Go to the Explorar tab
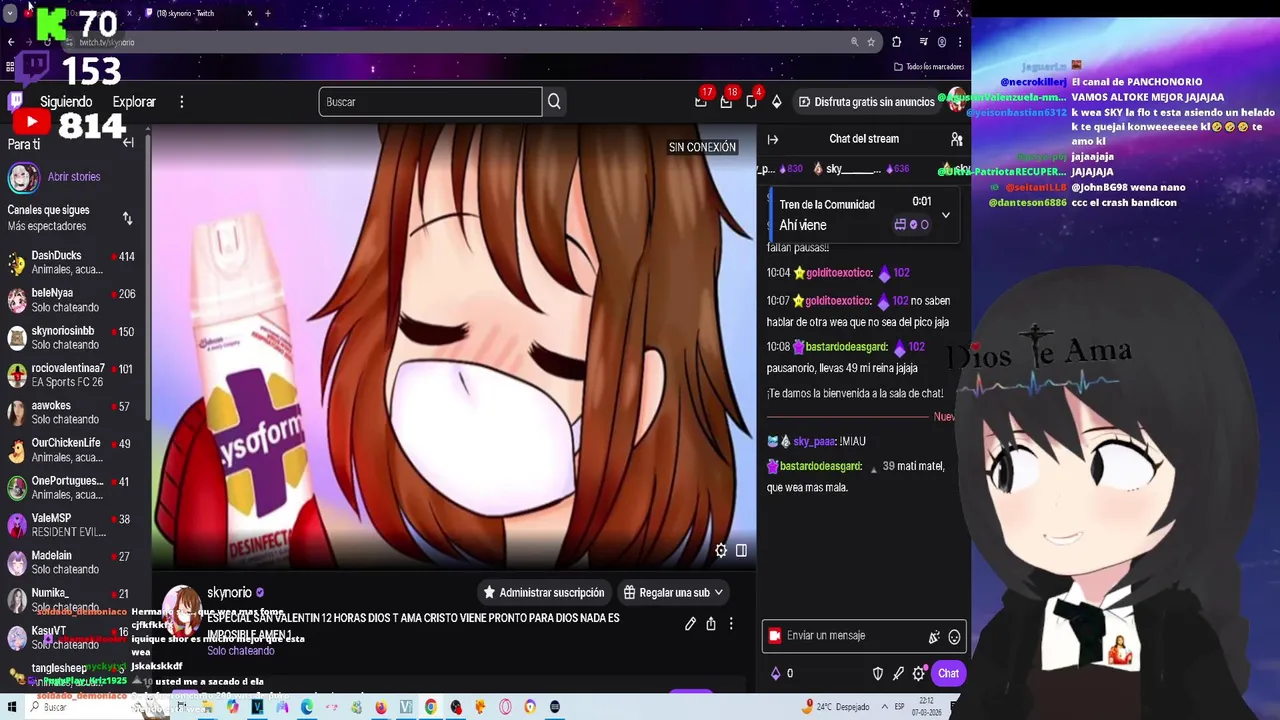The image size is (1280, 720). 134,102
